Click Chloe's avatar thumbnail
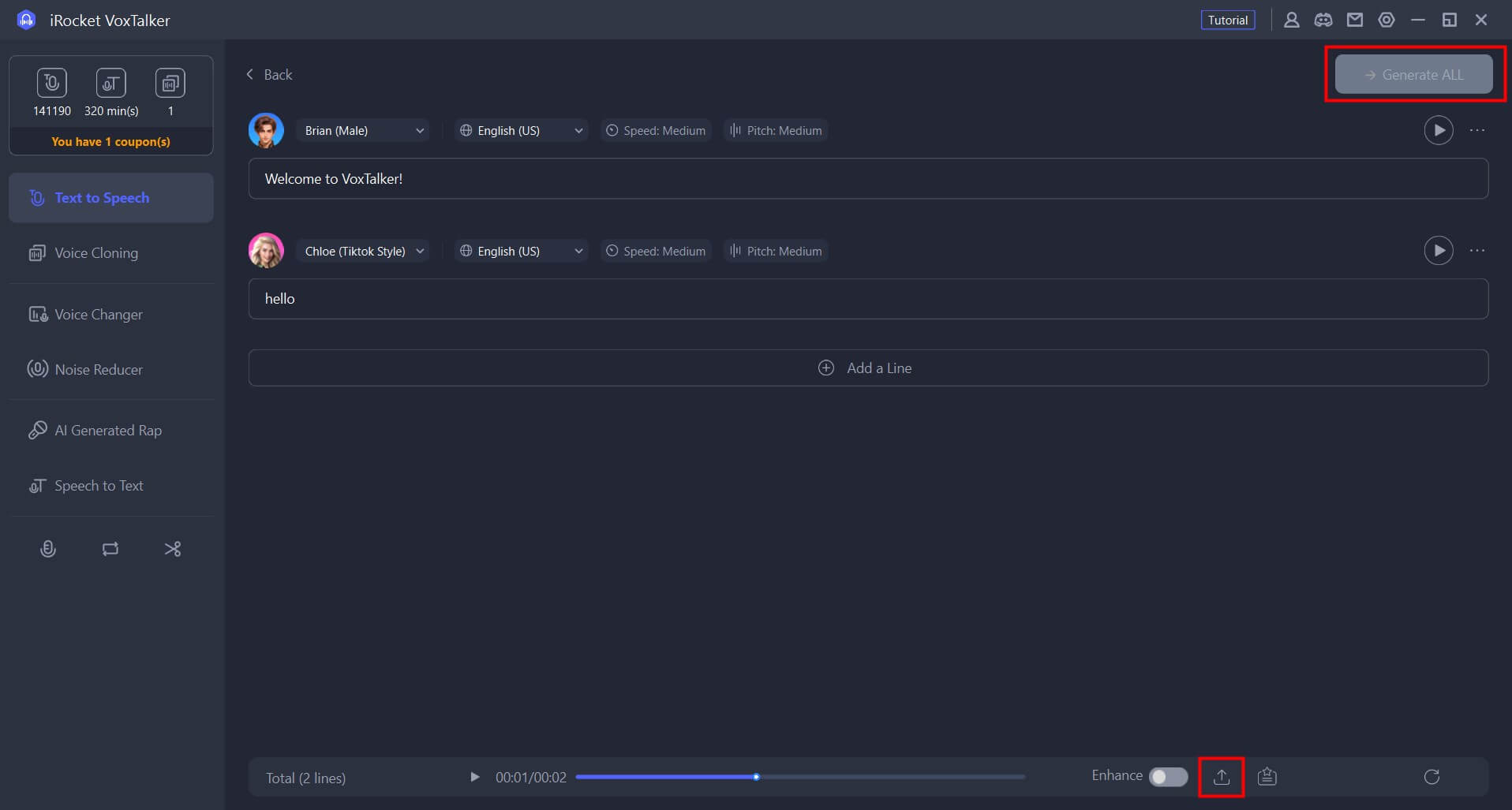 267,251
